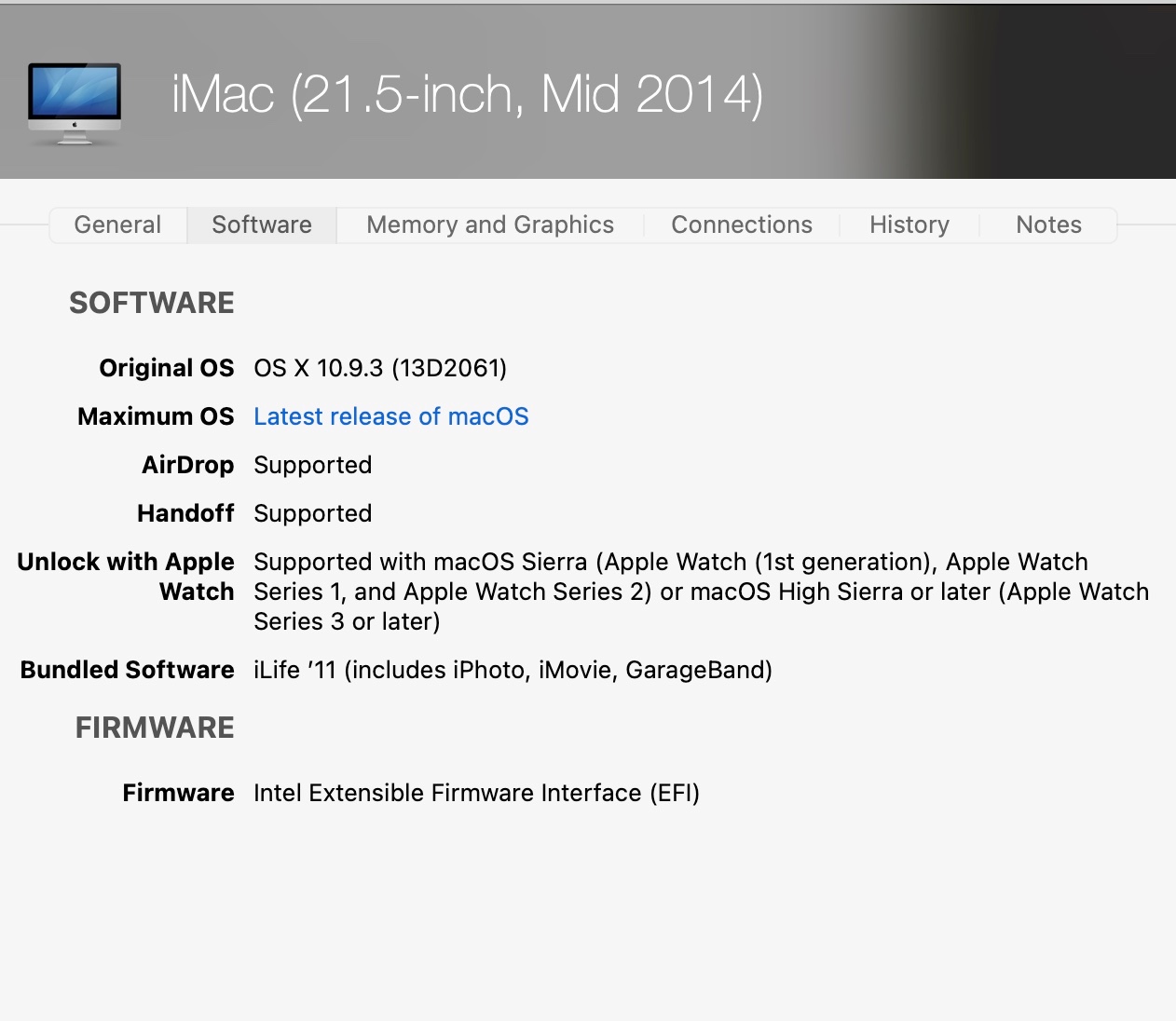The height and width of the screenshot is (1021, 1176).
Task: Click the iMac computer icon
Action: click(75, 103)
